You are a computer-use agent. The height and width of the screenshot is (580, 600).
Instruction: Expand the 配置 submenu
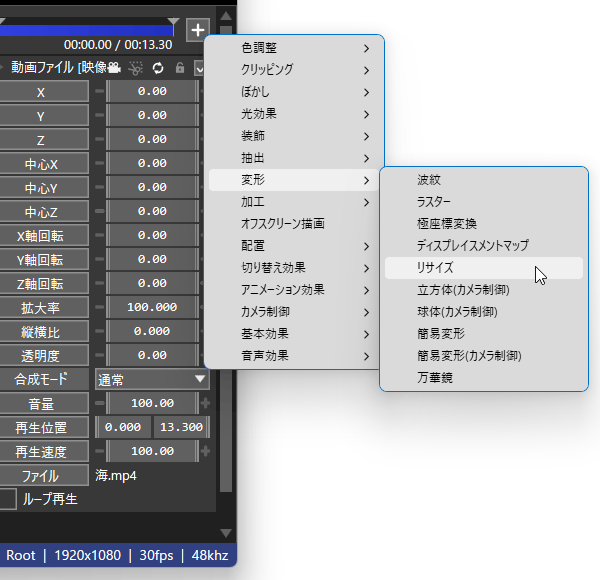tap(294, 246)
